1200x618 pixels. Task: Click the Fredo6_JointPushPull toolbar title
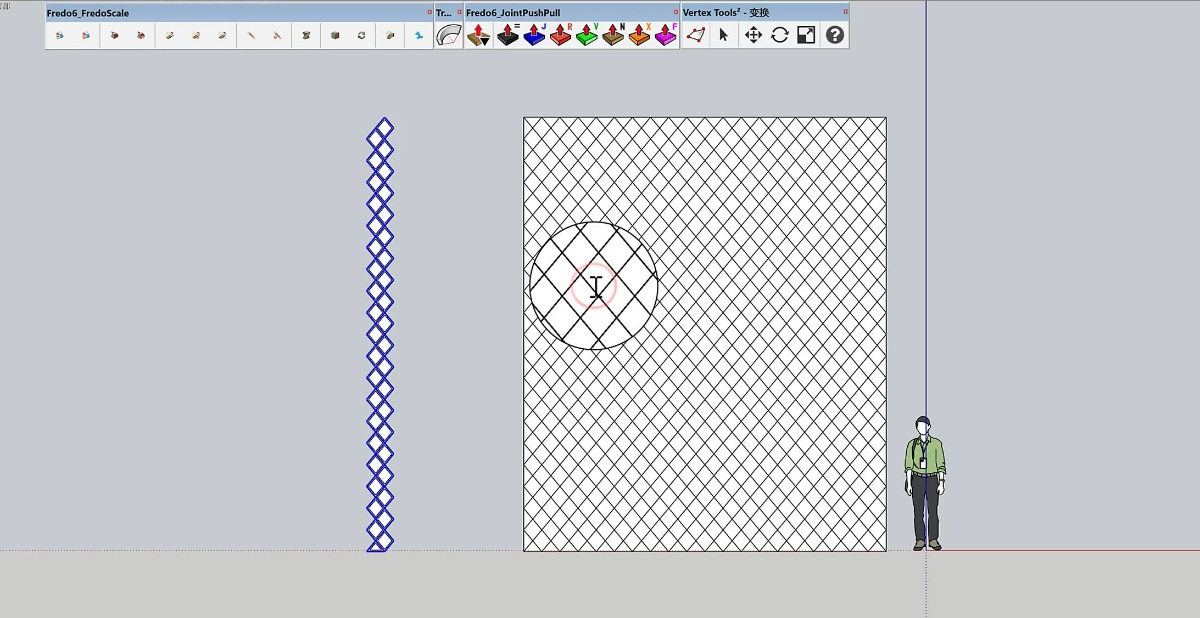tap(513, 13)
